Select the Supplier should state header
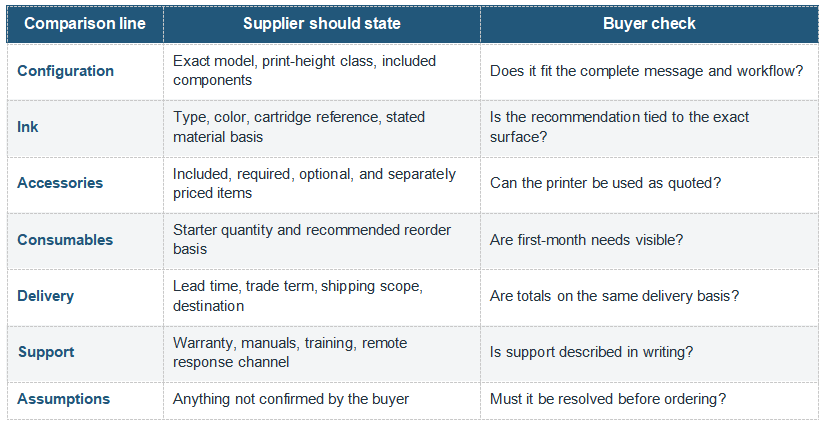The width and height of the screenshot is (826, 428). [x=321, y=24]
